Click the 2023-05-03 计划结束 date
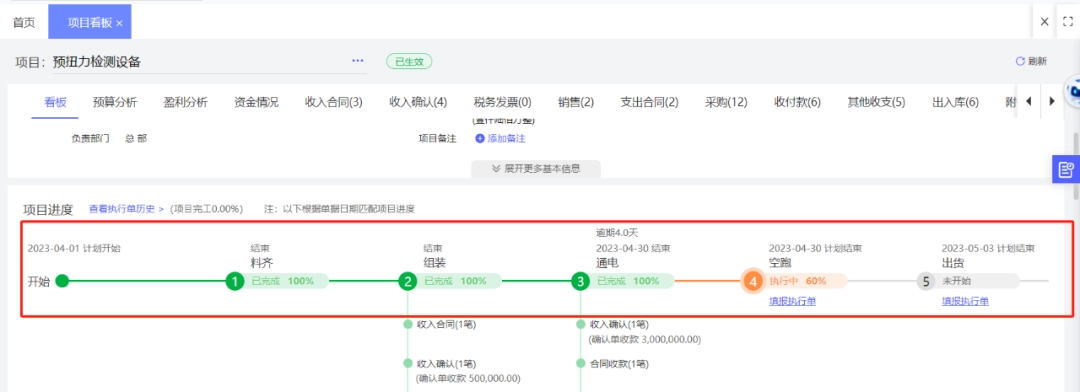1080x392 pixels. [988, 248]
